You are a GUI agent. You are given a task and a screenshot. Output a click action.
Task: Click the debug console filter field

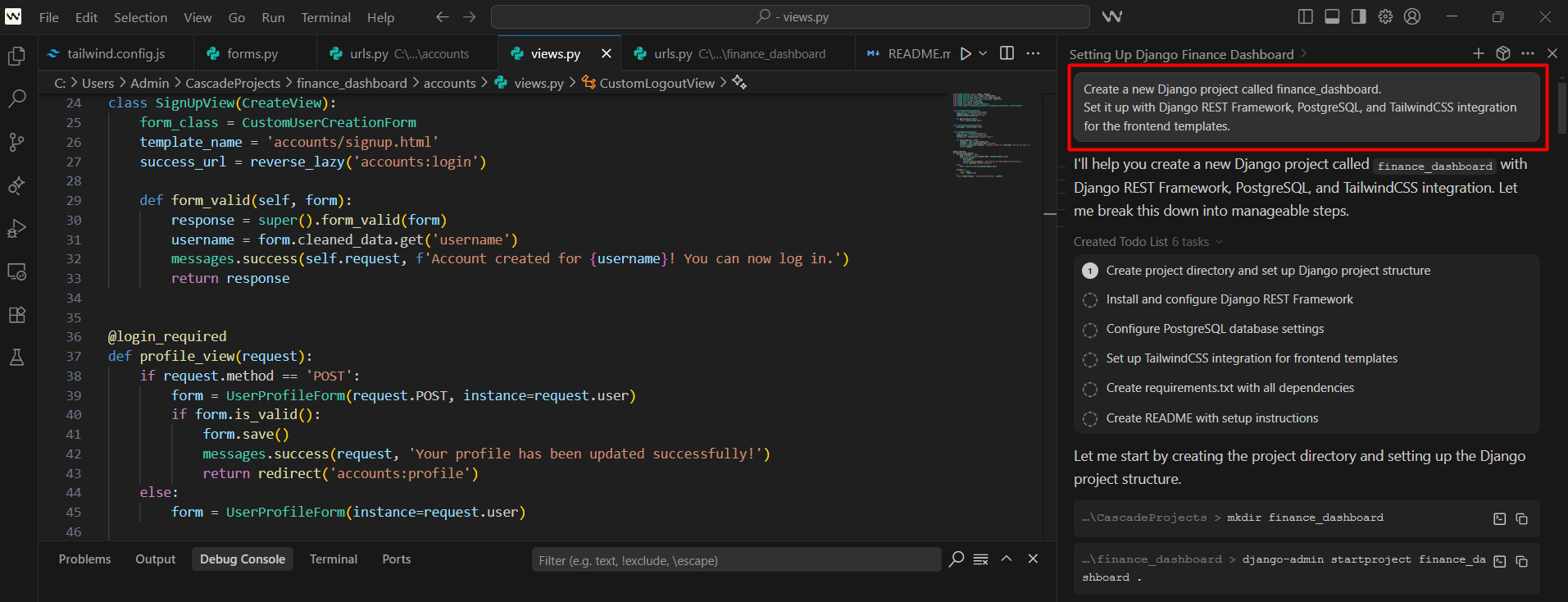(x=736, y=560)
